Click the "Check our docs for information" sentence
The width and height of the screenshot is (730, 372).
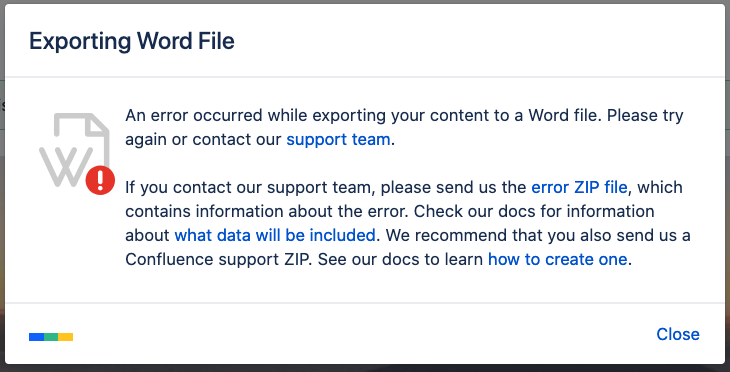pos(534,211)
